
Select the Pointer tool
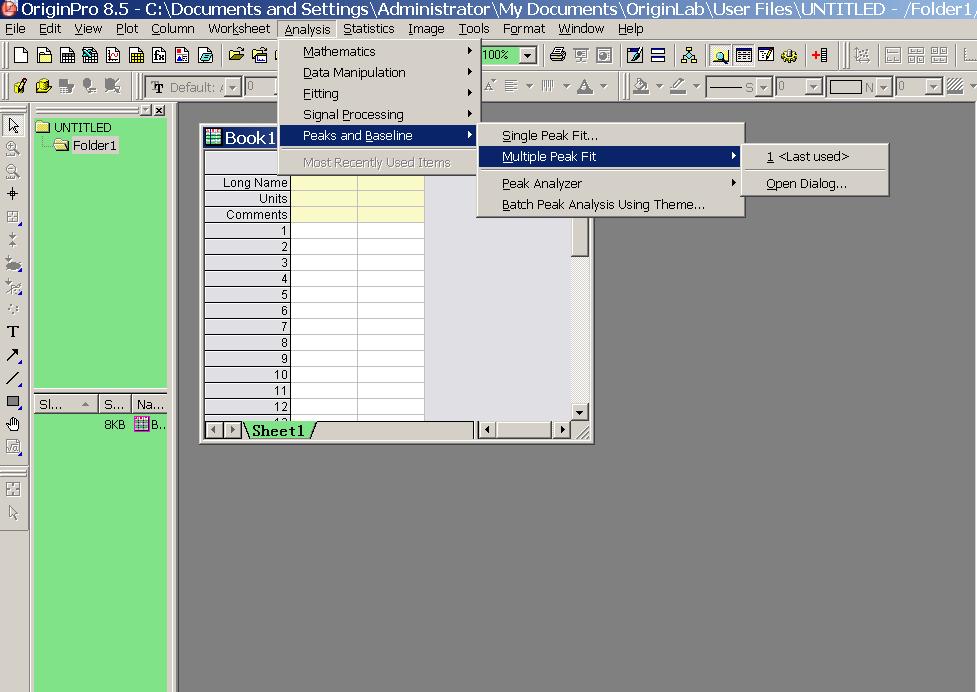[13, 125]
